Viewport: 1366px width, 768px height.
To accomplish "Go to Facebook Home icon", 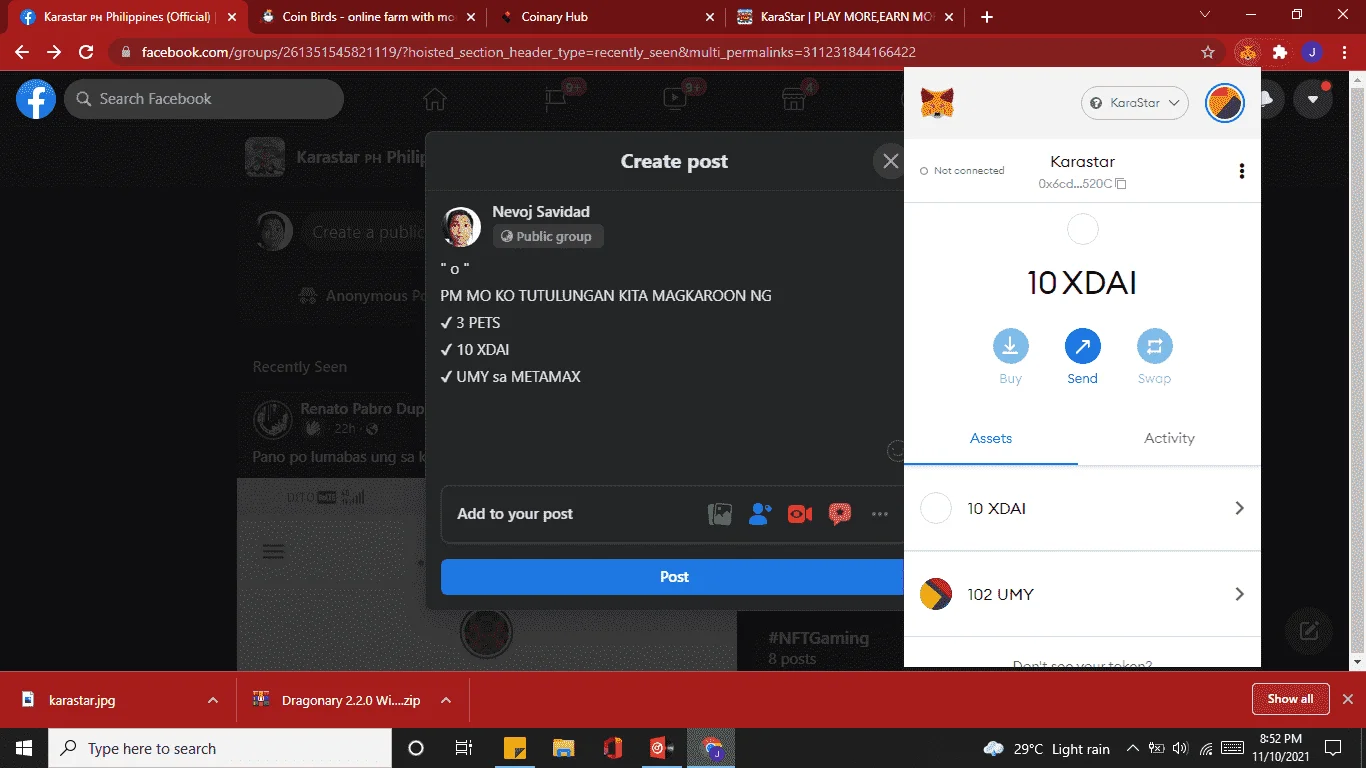I will point(434,99).
